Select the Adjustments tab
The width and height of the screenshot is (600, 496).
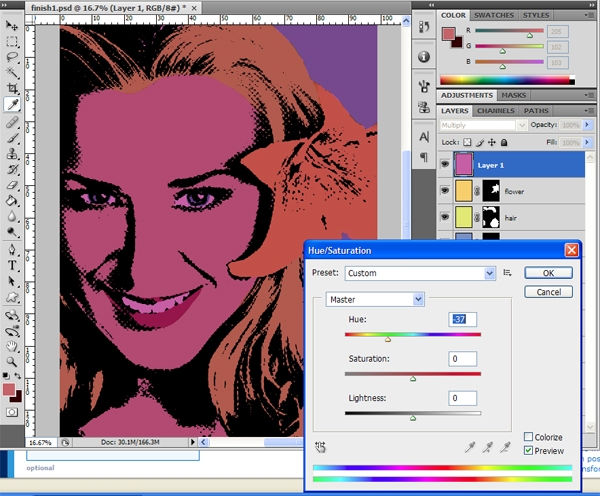[467, 95]
